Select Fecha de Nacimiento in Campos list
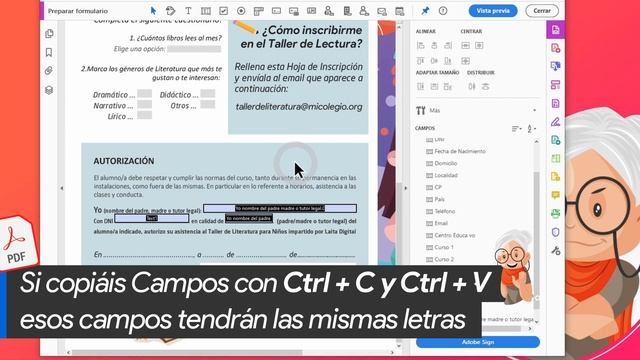Viewport: 640px width, 360px height. click(460, 151)
